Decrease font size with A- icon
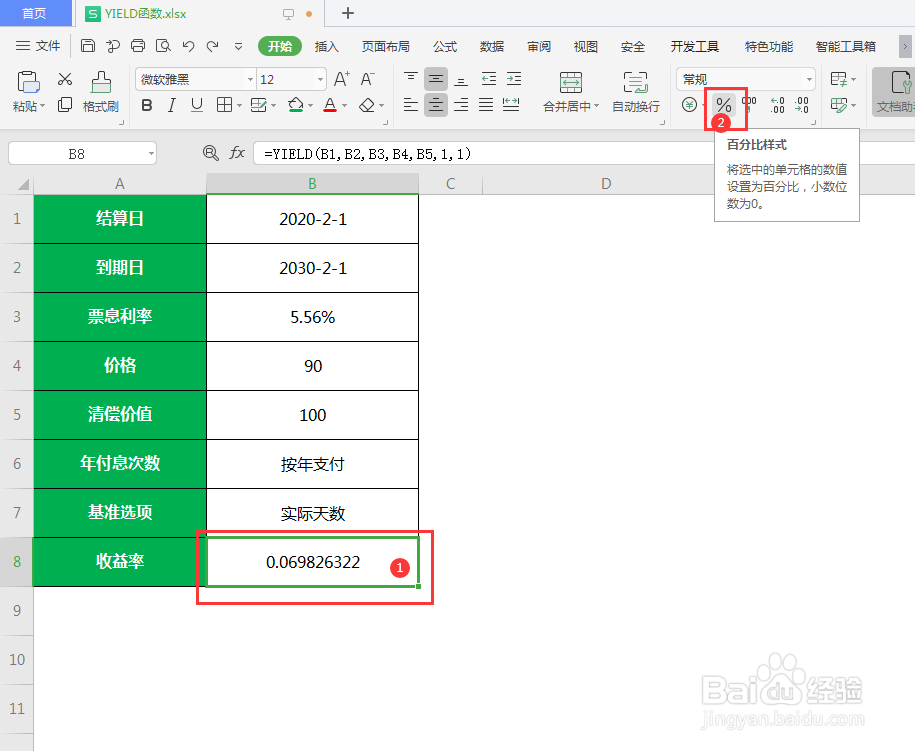The height and width of the screenshot is (751, 915). click(x=368, y=79)
